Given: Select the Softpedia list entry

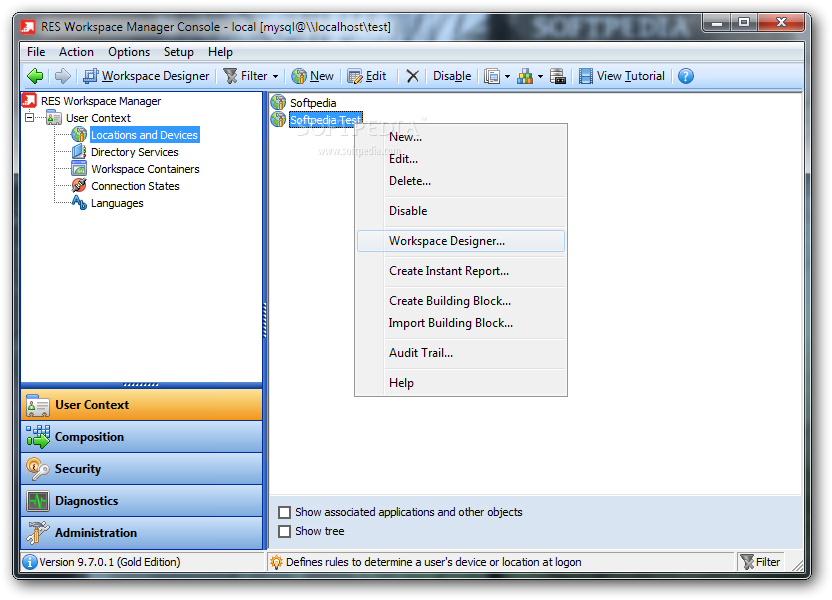Looking at the screenshot, I should [x=313, y=103].
